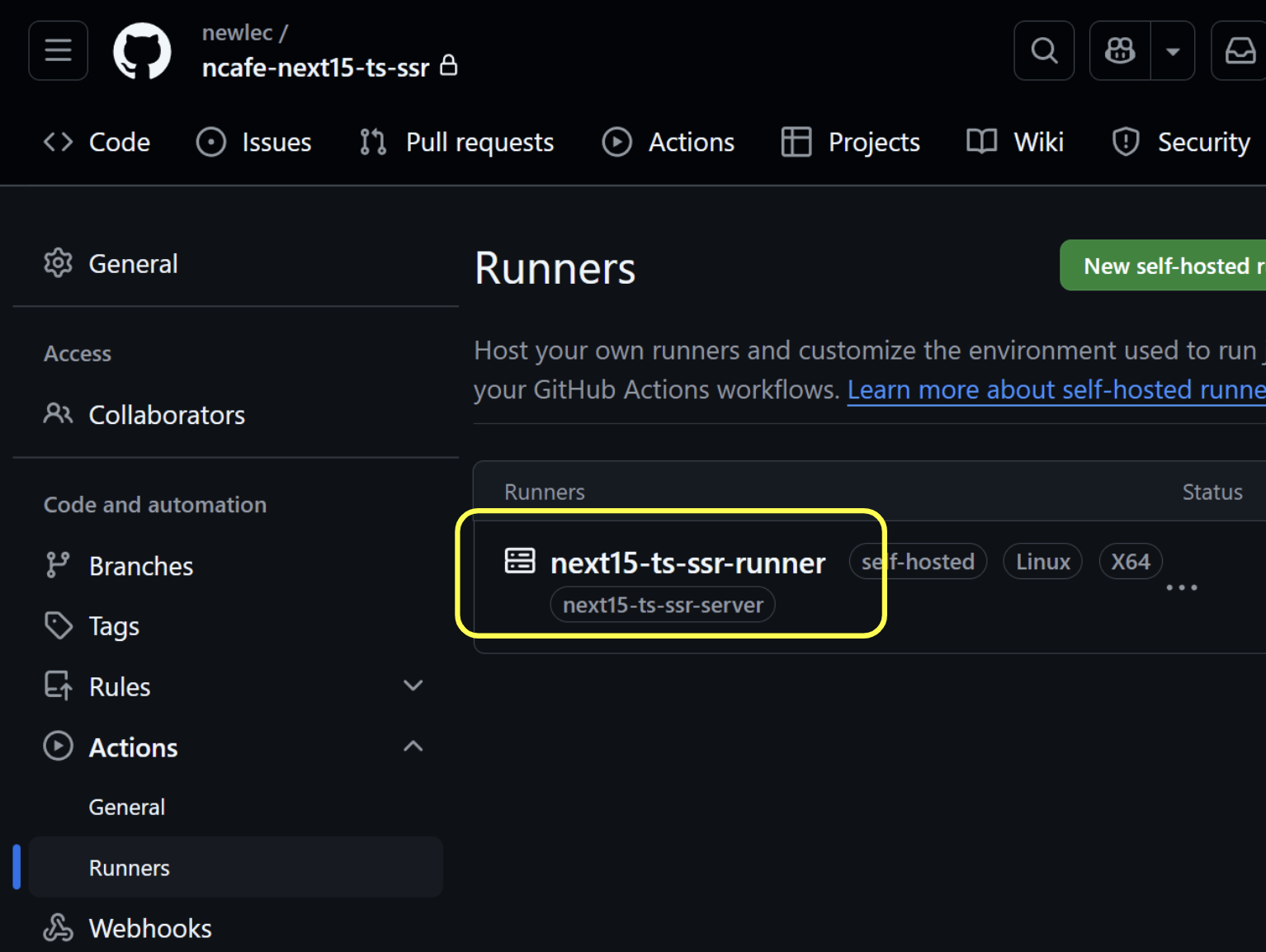Follow Learn more about self-hosted runners link
The image size is (1266, 952).
coord(1056,389)
